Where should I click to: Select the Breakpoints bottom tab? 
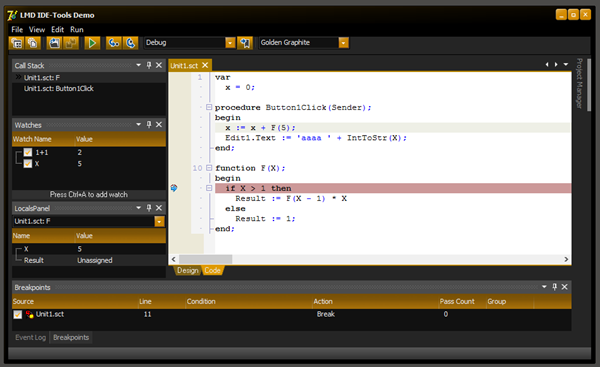pos(71,338)
